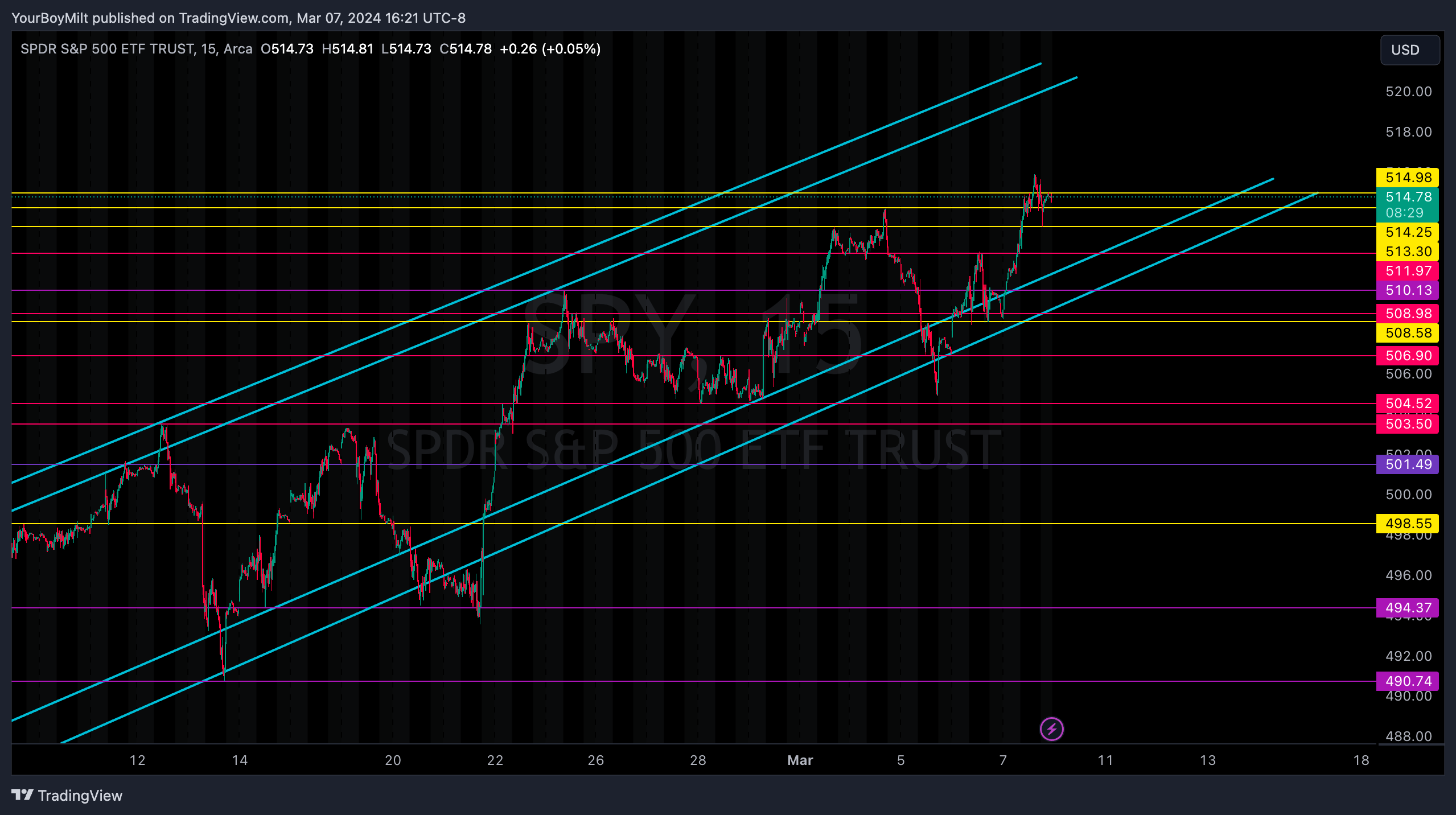Click the SPDR S&P 500 ETF TRUST symbol title

[108, 49]
